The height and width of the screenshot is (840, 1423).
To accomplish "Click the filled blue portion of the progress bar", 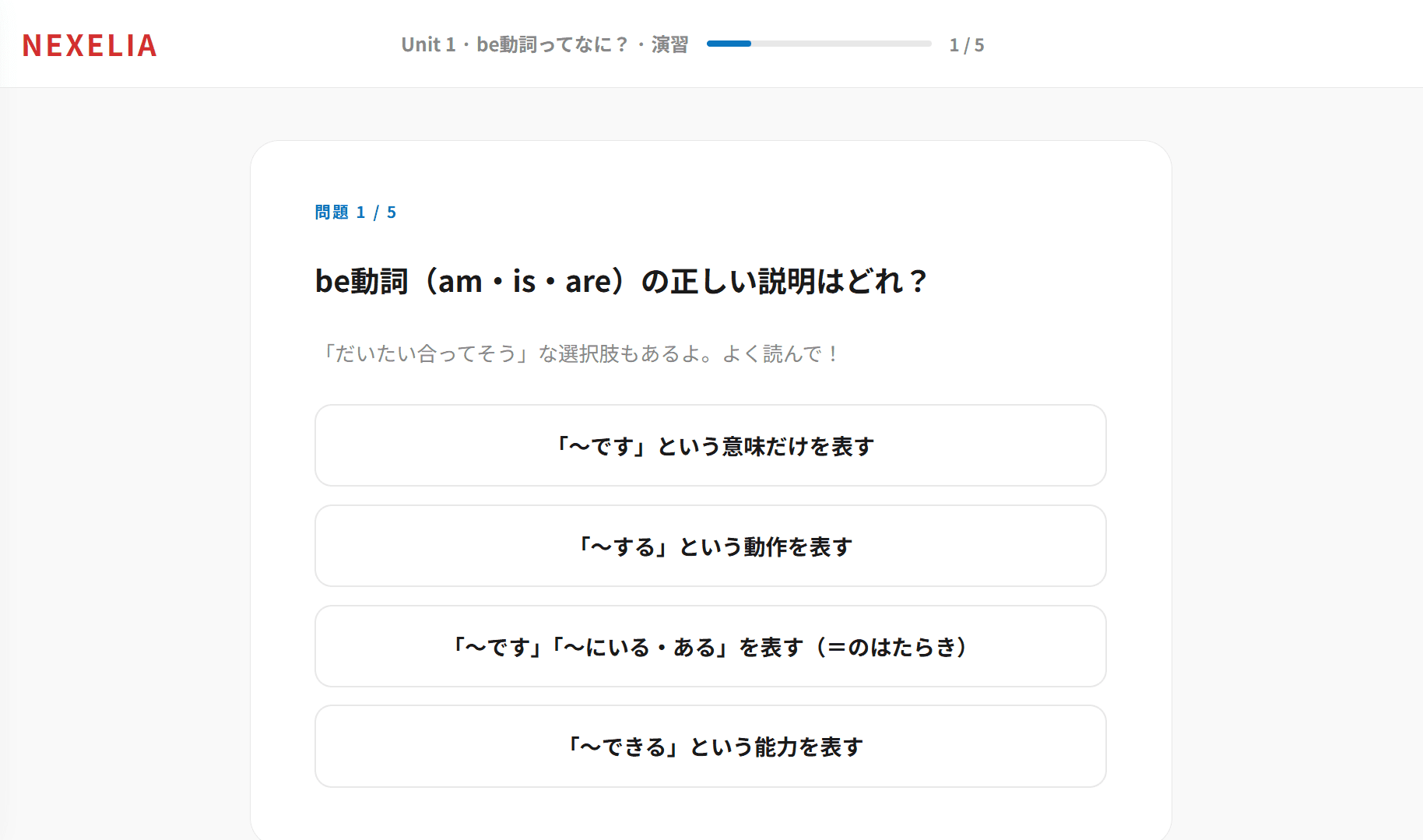I will coord(728,44).
